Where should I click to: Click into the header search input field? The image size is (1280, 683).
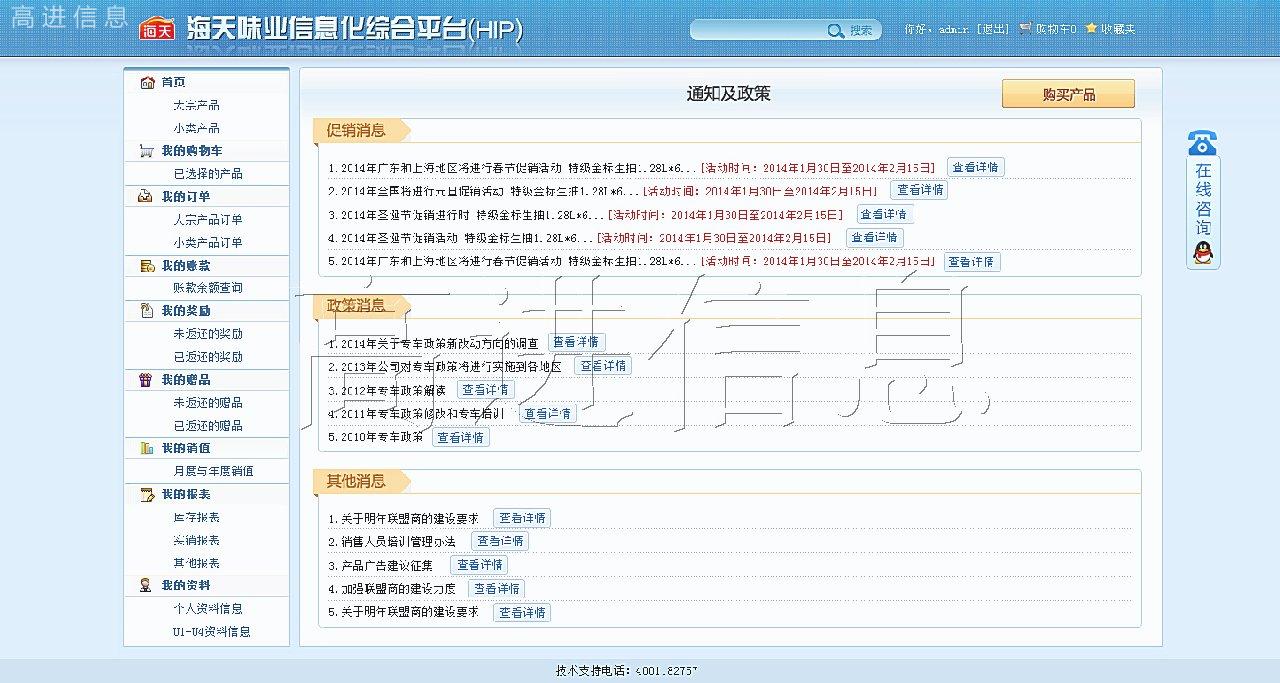click(760, 31)
